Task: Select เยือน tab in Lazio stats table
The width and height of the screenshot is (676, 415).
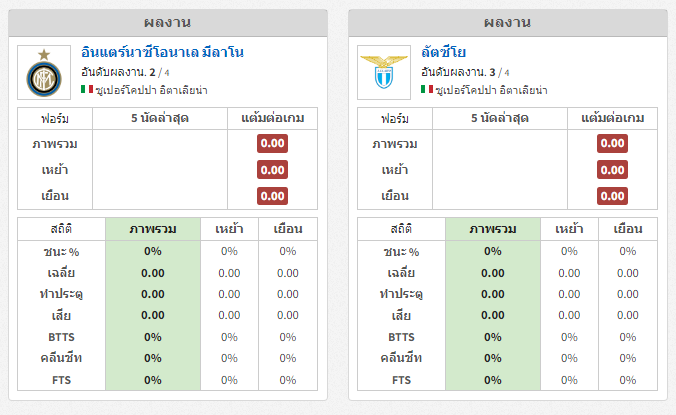Action: [628, 229]
